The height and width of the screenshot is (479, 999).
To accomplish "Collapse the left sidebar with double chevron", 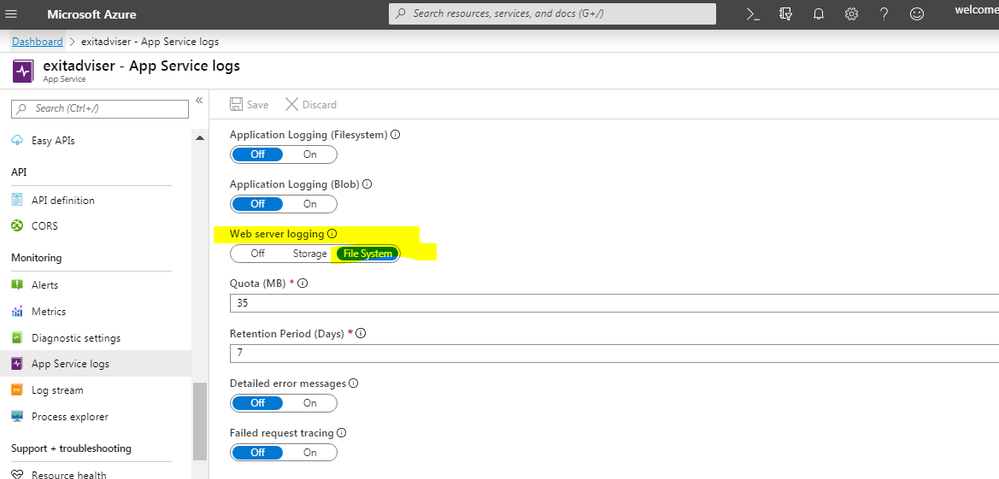I will pyautogui.click(x=199, y=100).
